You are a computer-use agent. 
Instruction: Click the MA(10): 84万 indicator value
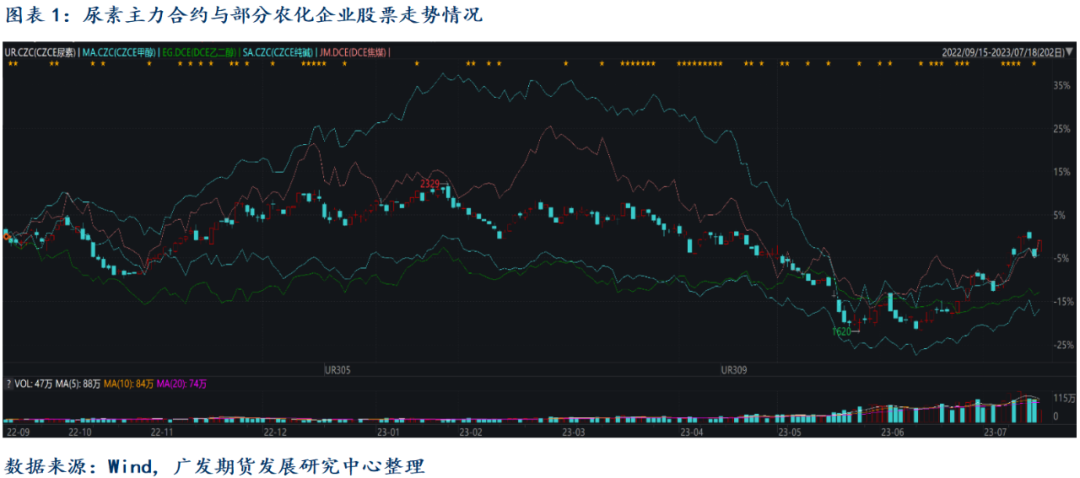coord(129,384)
